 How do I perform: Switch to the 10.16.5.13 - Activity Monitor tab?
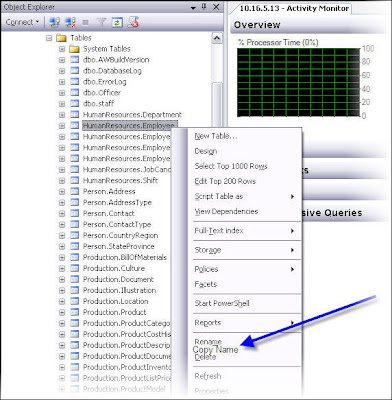(294, 8)
